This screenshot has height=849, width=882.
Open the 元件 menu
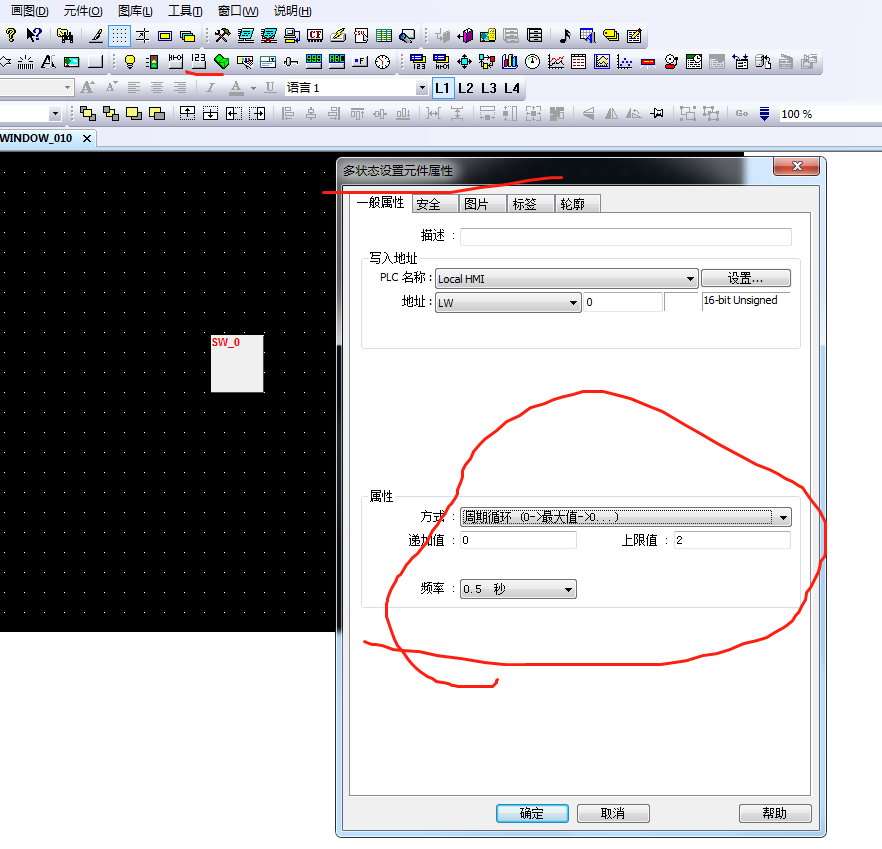tap(82, 11)
